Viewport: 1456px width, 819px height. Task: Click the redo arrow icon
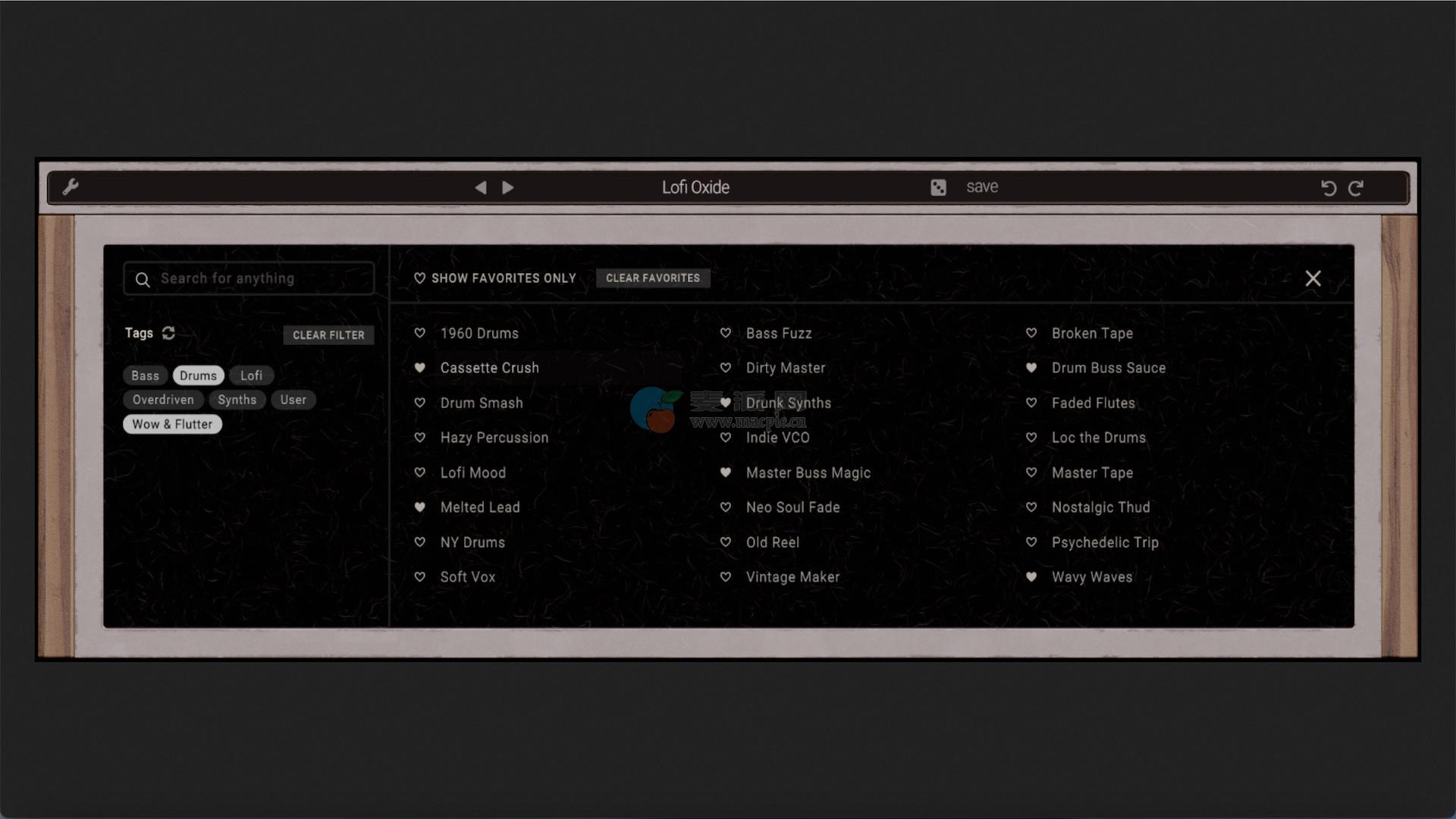[1356, 188]
